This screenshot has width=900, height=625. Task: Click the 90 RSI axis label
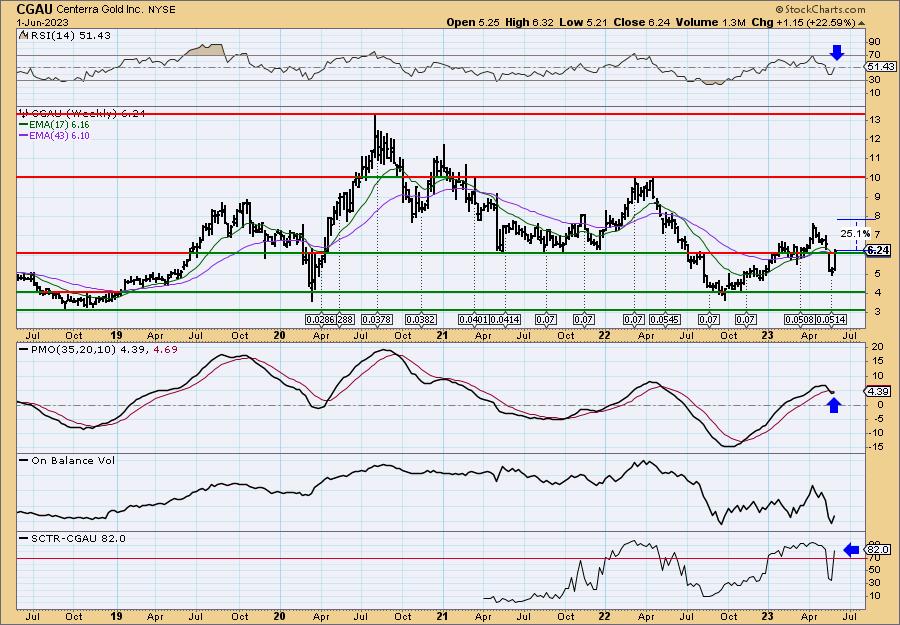[874, 42]
